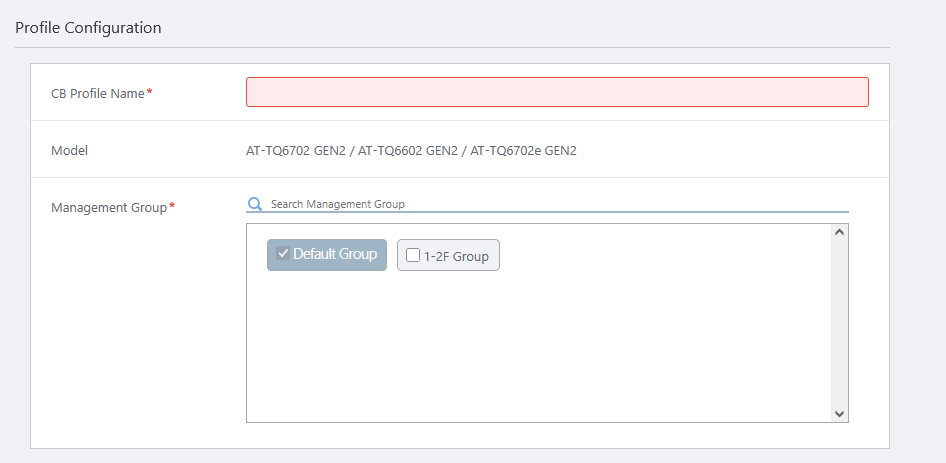The height and width of the screenshot is (463, 946).
Task: Click the CB Profile Name label
Action: click(x=98, y=93)
